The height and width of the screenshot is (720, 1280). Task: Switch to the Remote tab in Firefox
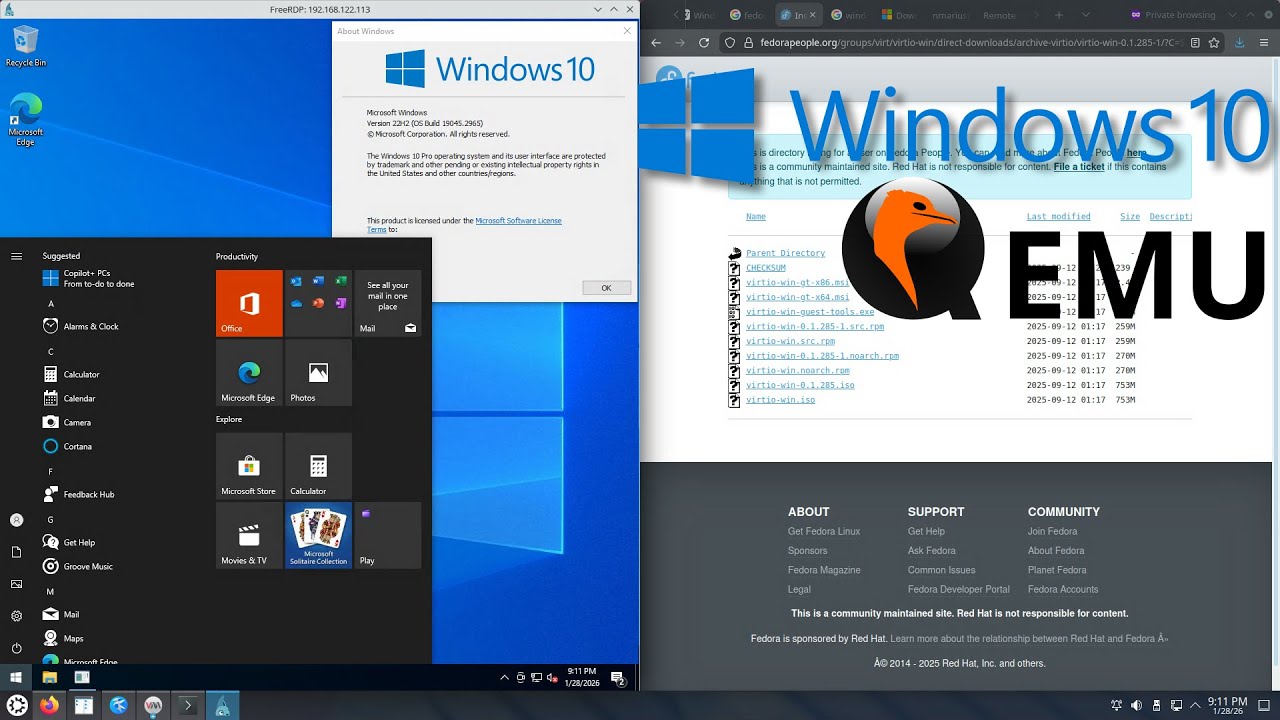1000,15
